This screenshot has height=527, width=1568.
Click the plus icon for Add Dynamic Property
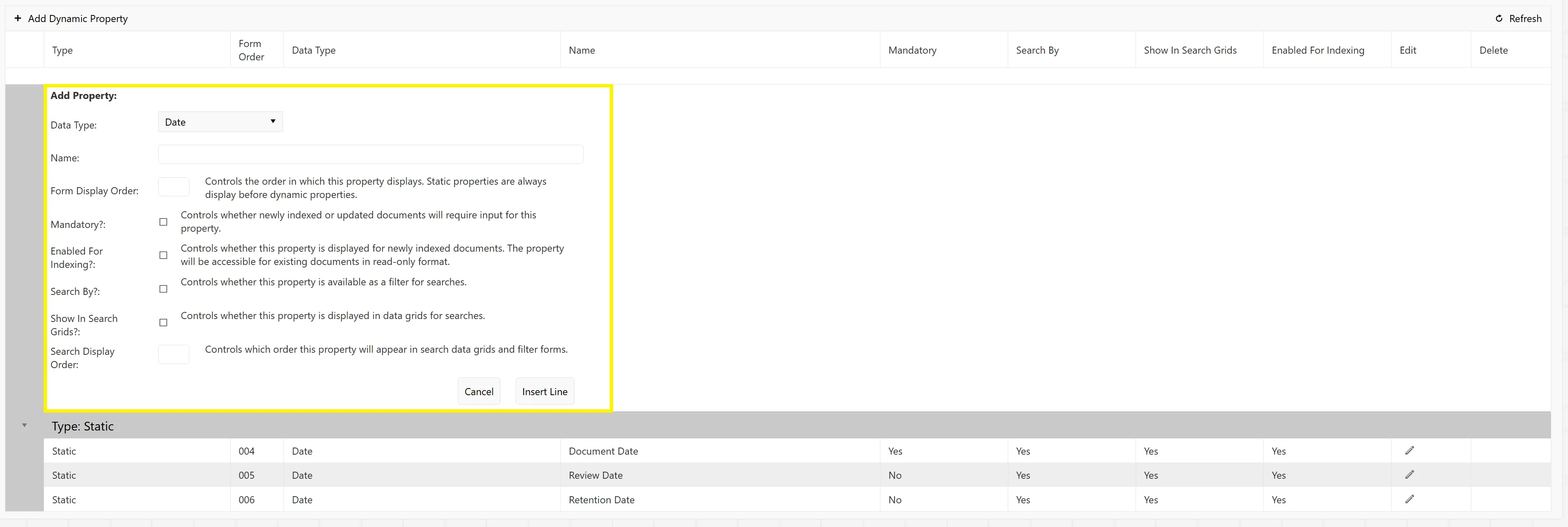pos(17,18)
